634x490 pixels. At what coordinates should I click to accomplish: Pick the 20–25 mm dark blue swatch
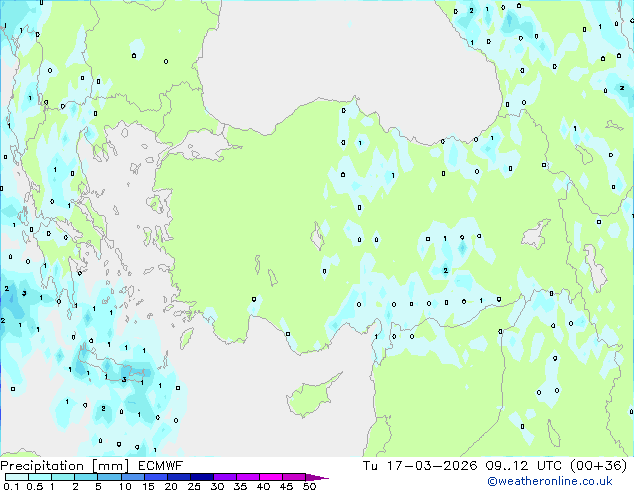178,477
